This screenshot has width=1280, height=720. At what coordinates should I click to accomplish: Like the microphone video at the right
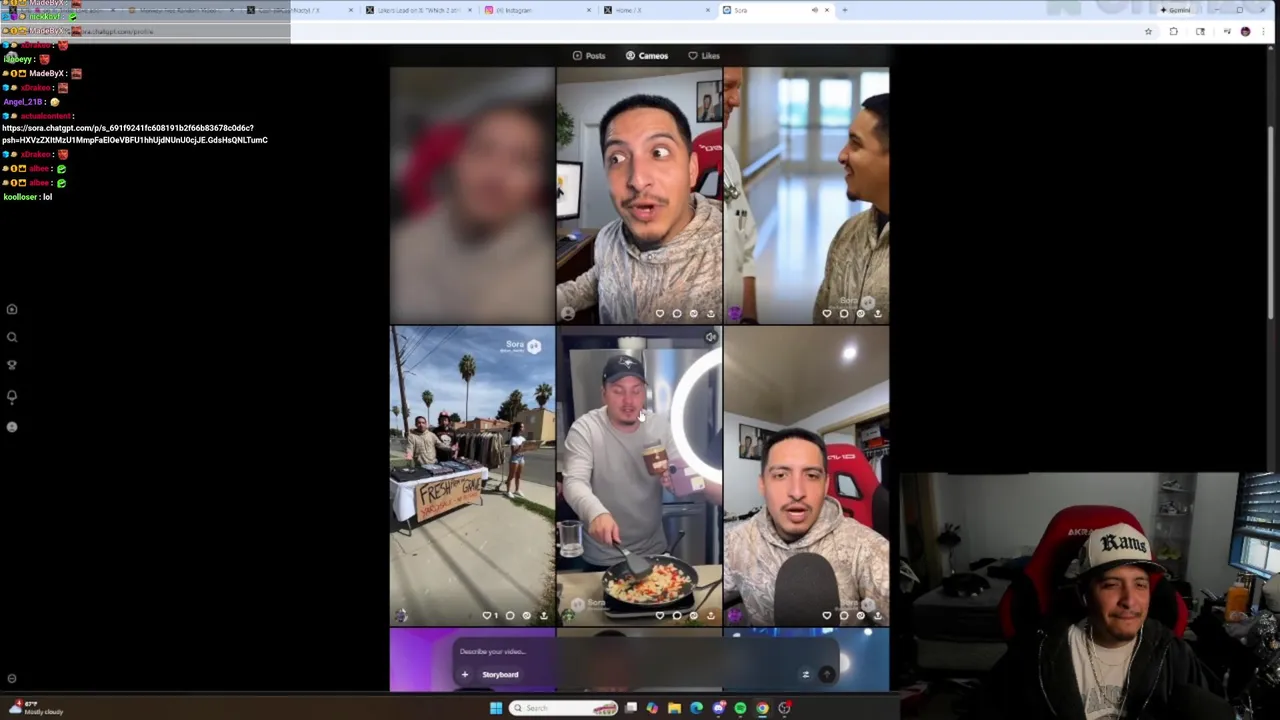coord(826,616)
